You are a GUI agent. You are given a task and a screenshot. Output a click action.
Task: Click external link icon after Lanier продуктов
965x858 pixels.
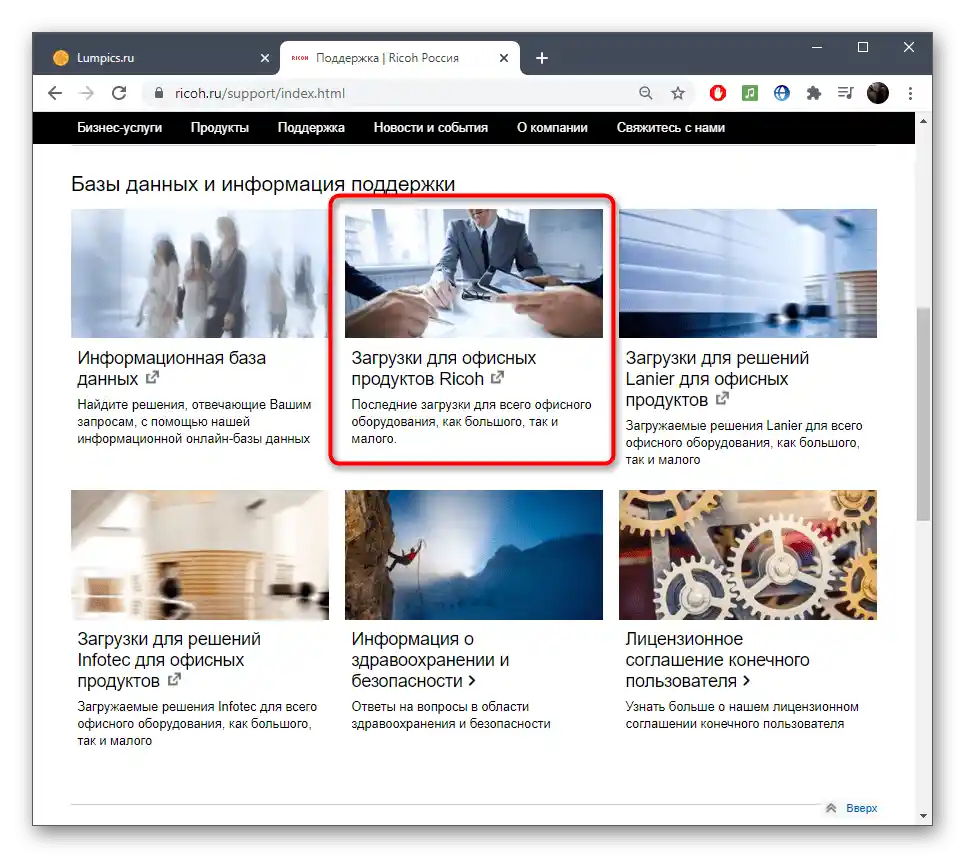click(722, 398)
